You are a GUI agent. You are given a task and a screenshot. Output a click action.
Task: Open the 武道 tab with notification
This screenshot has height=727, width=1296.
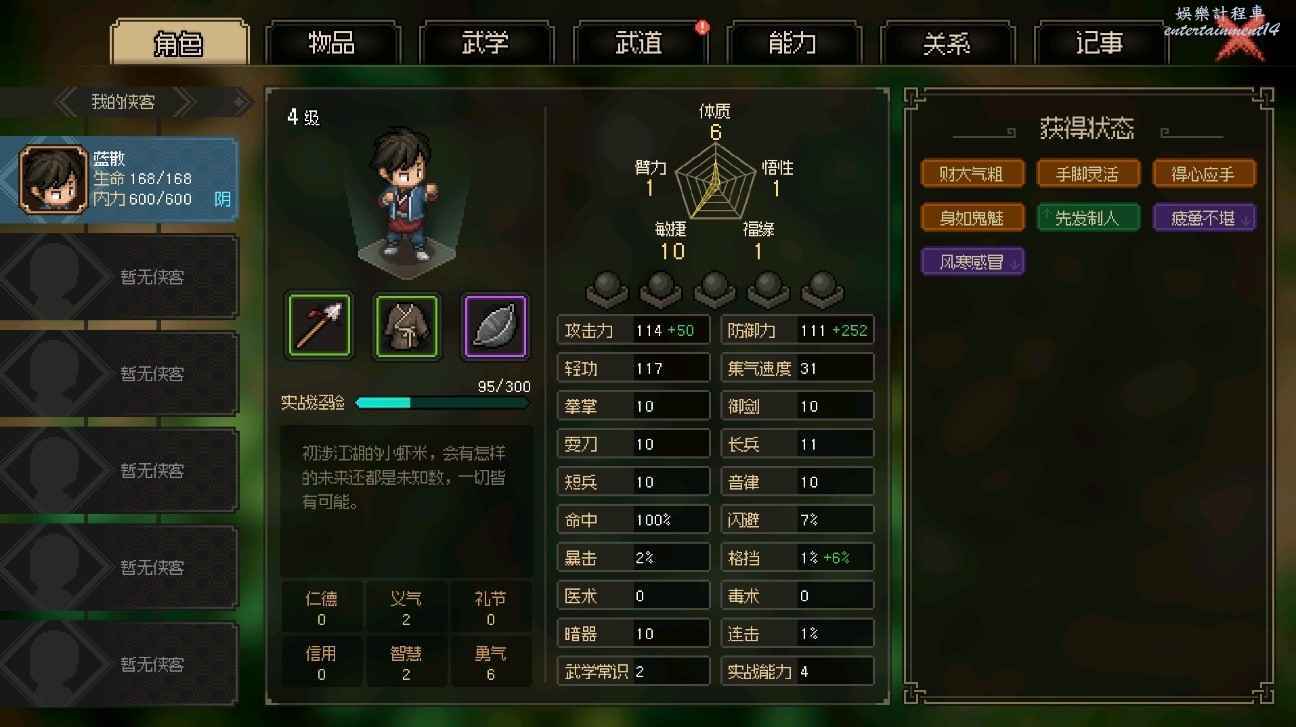click(640, 43)
